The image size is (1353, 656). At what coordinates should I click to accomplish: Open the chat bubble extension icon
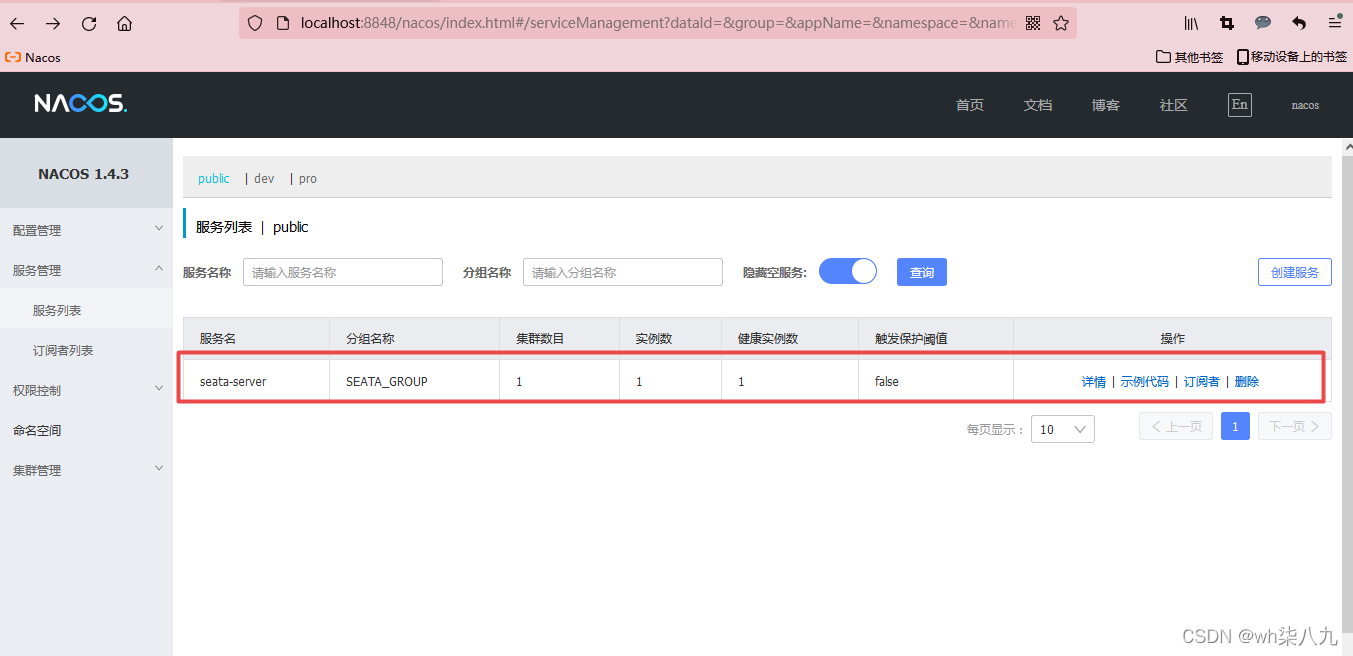click(1263, 23)
